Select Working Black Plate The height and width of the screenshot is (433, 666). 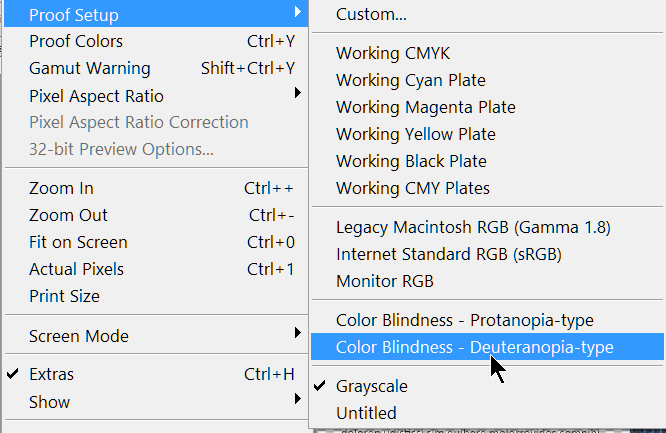pyautogui.click(x=411, y=161)
